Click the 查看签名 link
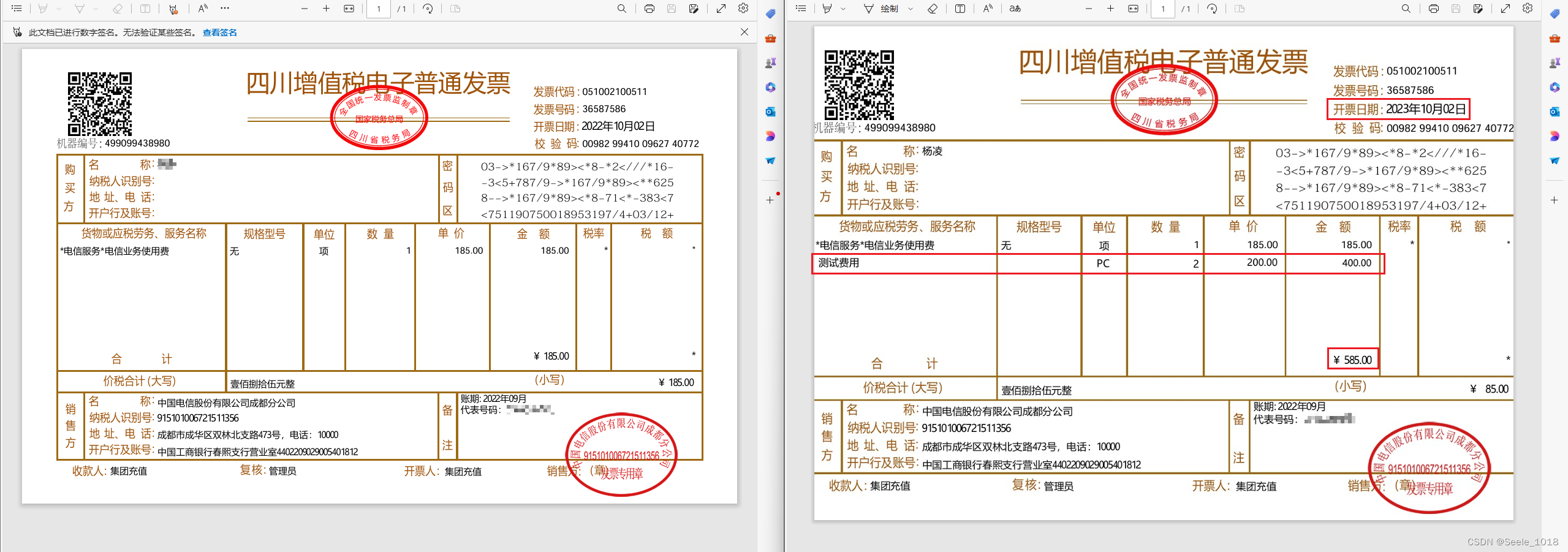 pyautogui.click(x=220, y=32)
